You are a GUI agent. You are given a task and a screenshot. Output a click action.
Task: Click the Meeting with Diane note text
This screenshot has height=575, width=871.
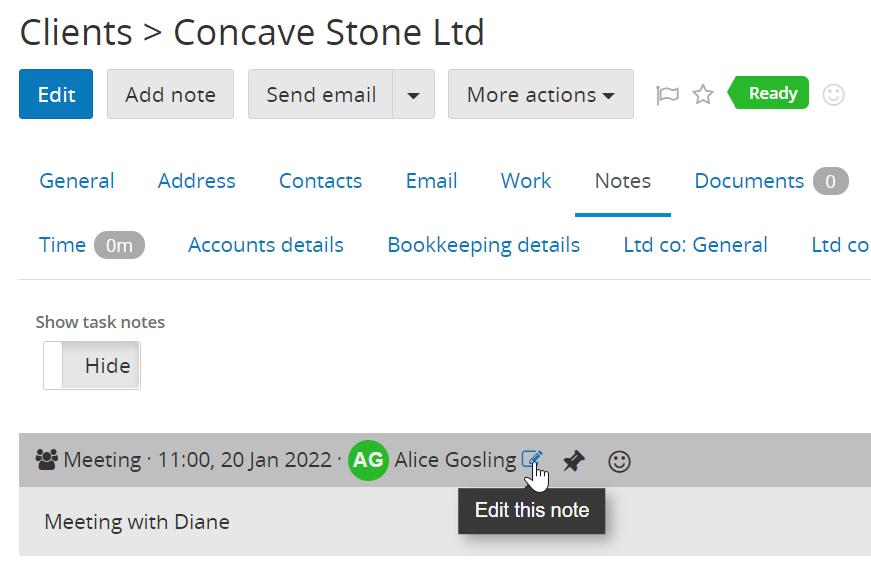click(x=137, y=522)
